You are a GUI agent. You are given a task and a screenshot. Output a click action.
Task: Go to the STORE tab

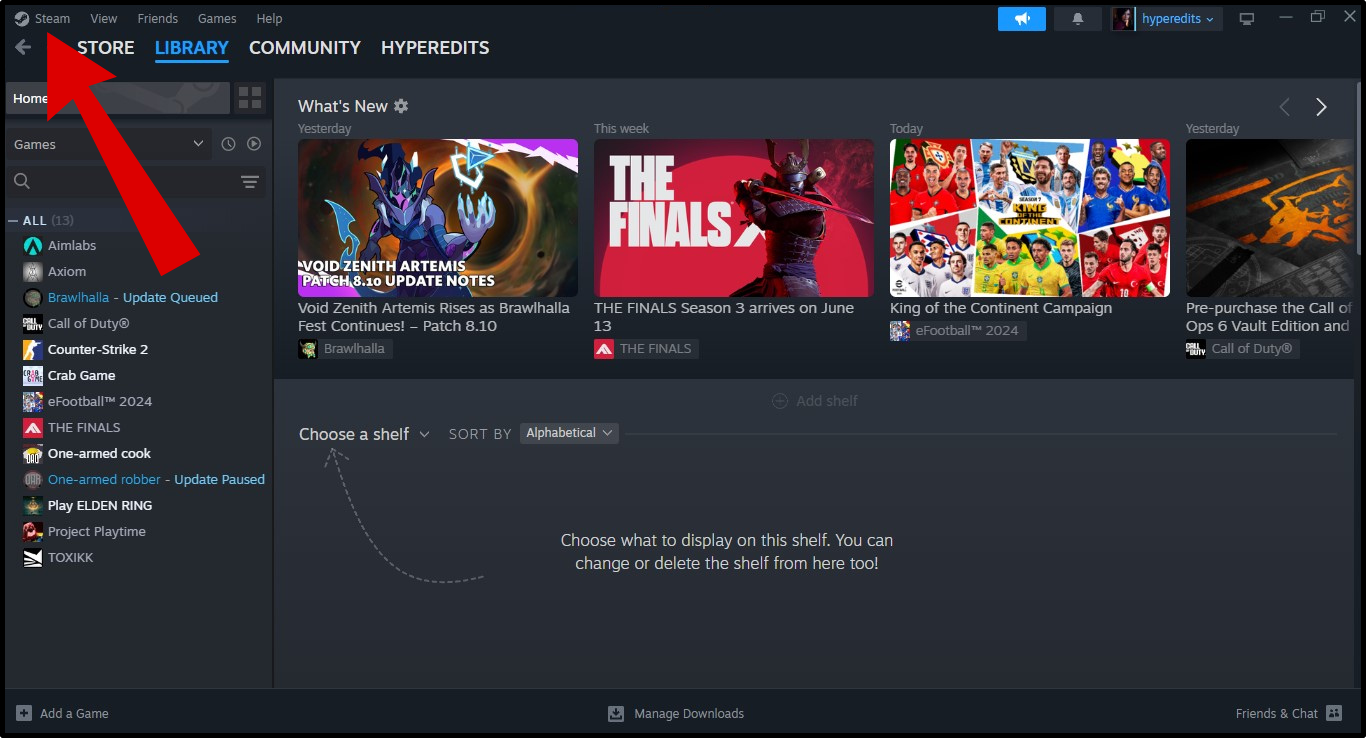(x=105, y=47)
